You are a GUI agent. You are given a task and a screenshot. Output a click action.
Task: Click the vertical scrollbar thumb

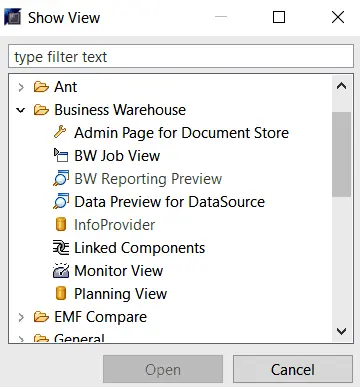(341, 154)
